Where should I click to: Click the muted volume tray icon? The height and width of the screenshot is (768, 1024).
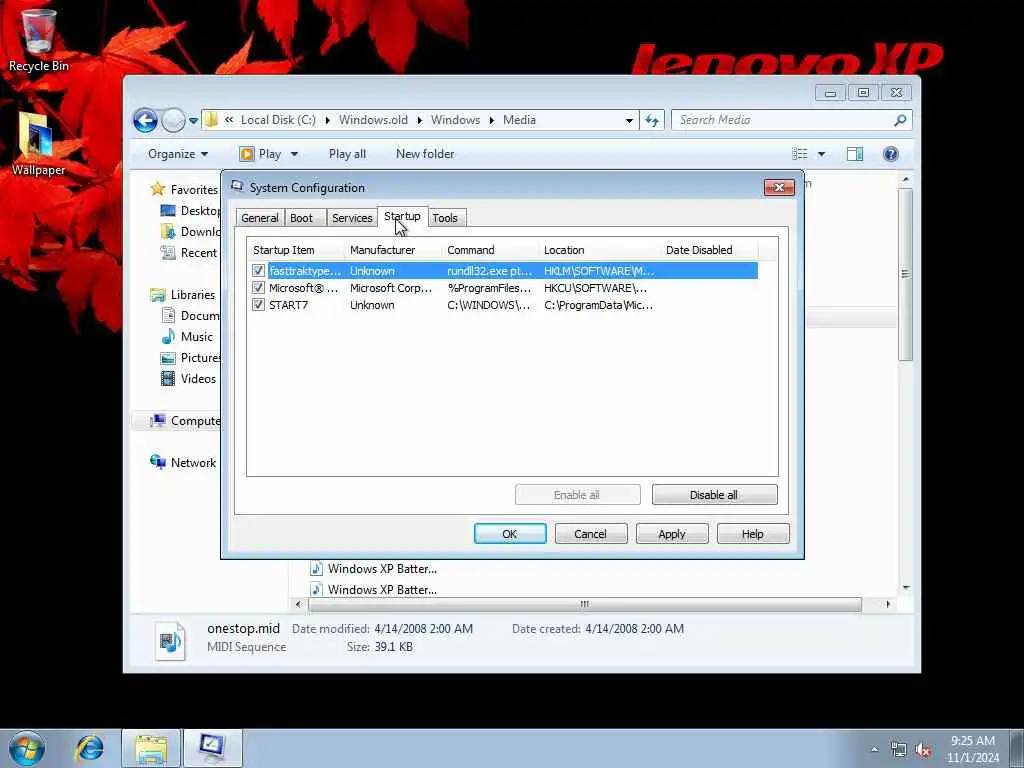click(x=923, y=750)
